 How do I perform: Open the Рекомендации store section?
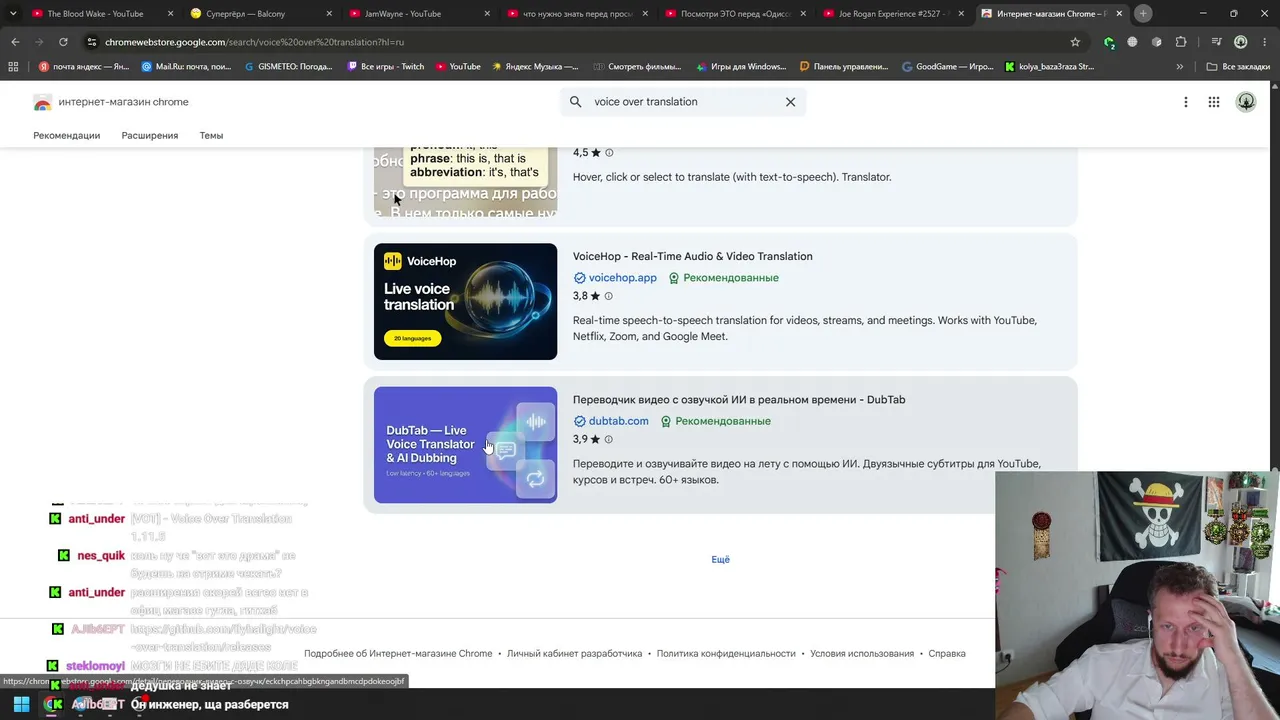(x=67, y=135)
